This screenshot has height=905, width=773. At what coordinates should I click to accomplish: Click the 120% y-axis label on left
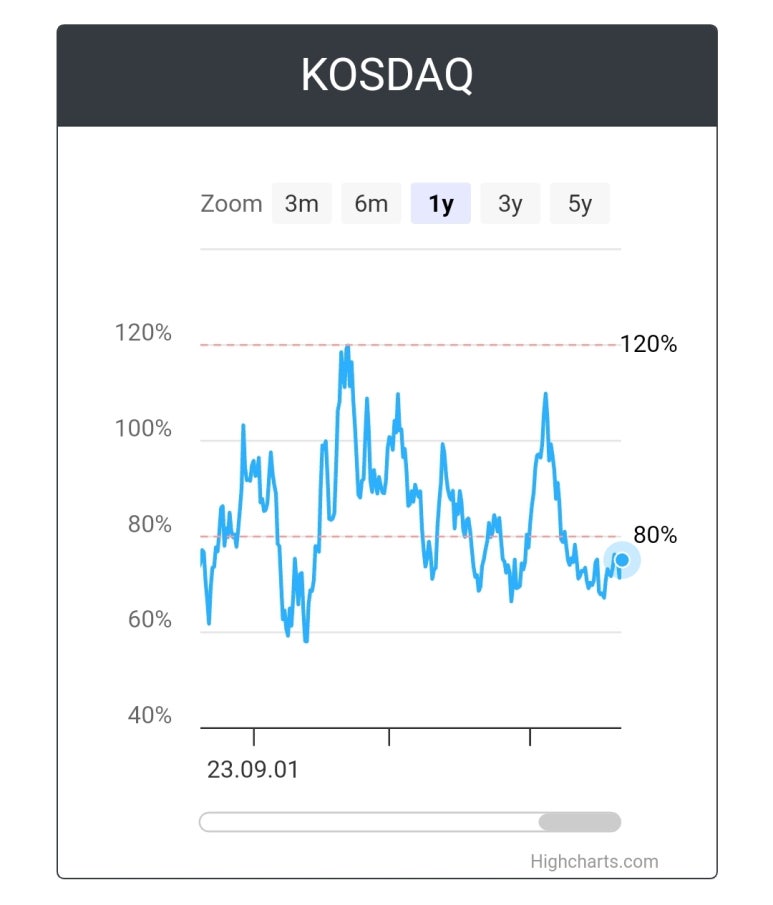(143, 332)
